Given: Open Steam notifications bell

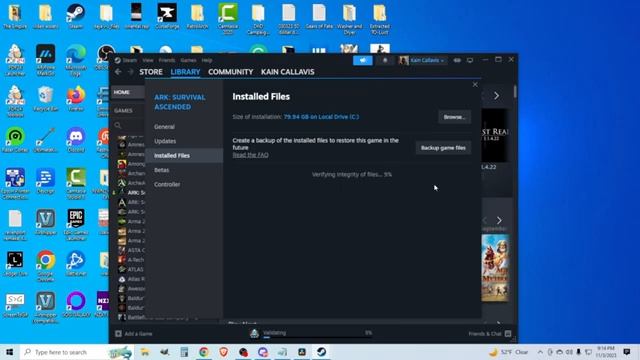Looking at the screenshot, I should (x=385, y=60).
